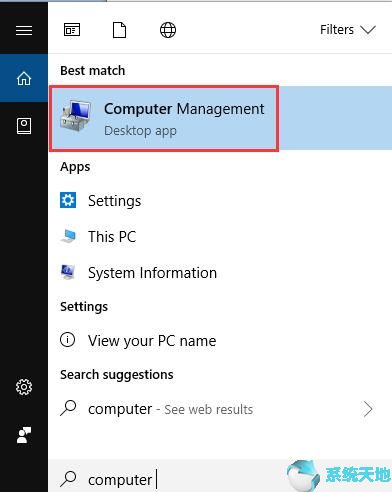Click the Apps section heading

coord(75,167)
